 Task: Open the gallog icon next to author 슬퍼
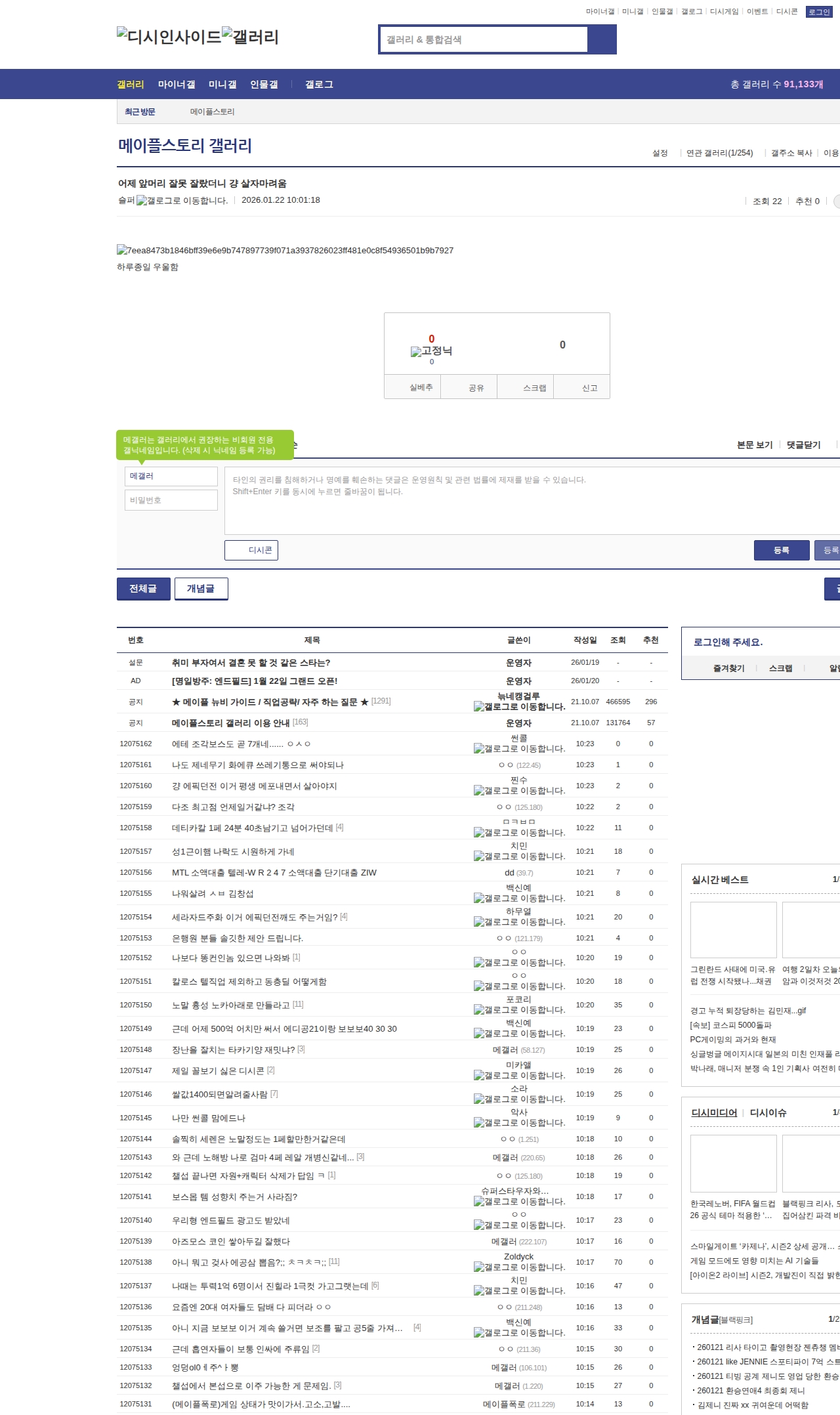coord(182,201)
